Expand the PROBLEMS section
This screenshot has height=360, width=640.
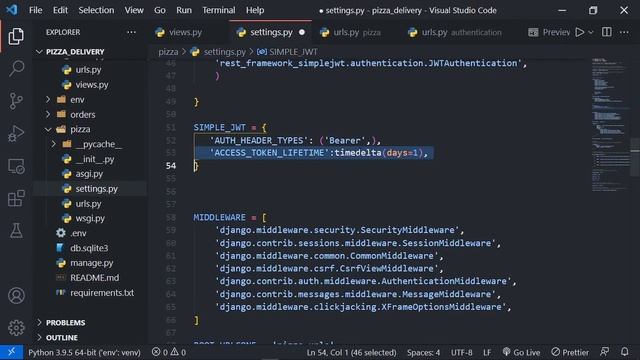pyautogui.click(x=65, y=323)
